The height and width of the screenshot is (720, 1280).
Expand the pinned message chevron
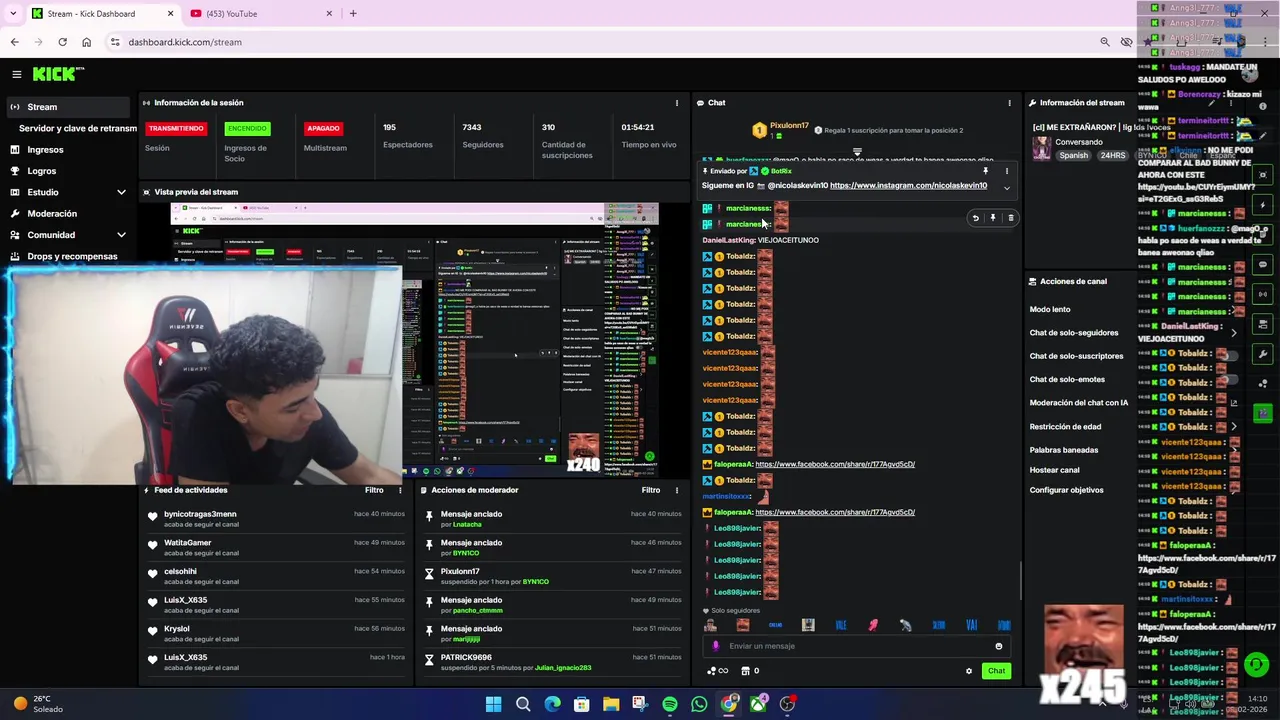click(1007, 188)
